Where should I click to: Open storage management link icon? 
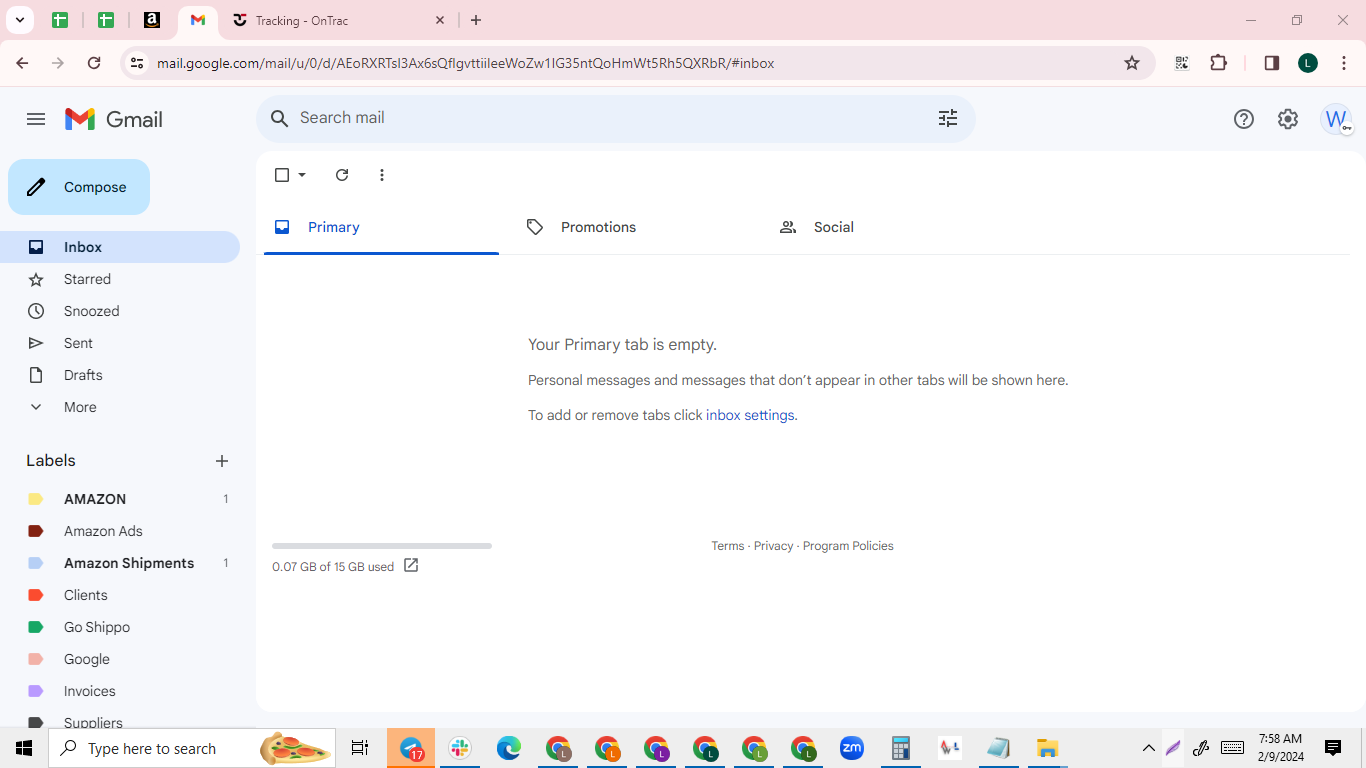pyautogui.click(x=411, y=566)
